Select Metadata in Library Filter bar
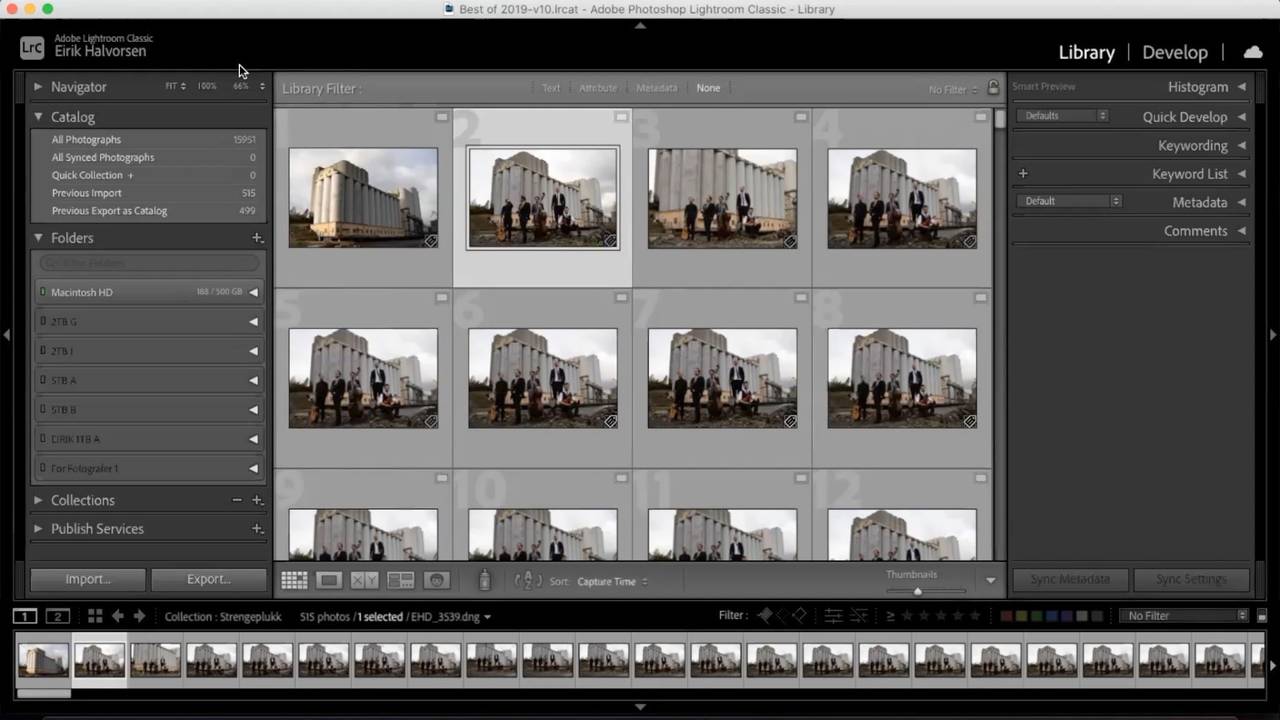 (657, 88)
